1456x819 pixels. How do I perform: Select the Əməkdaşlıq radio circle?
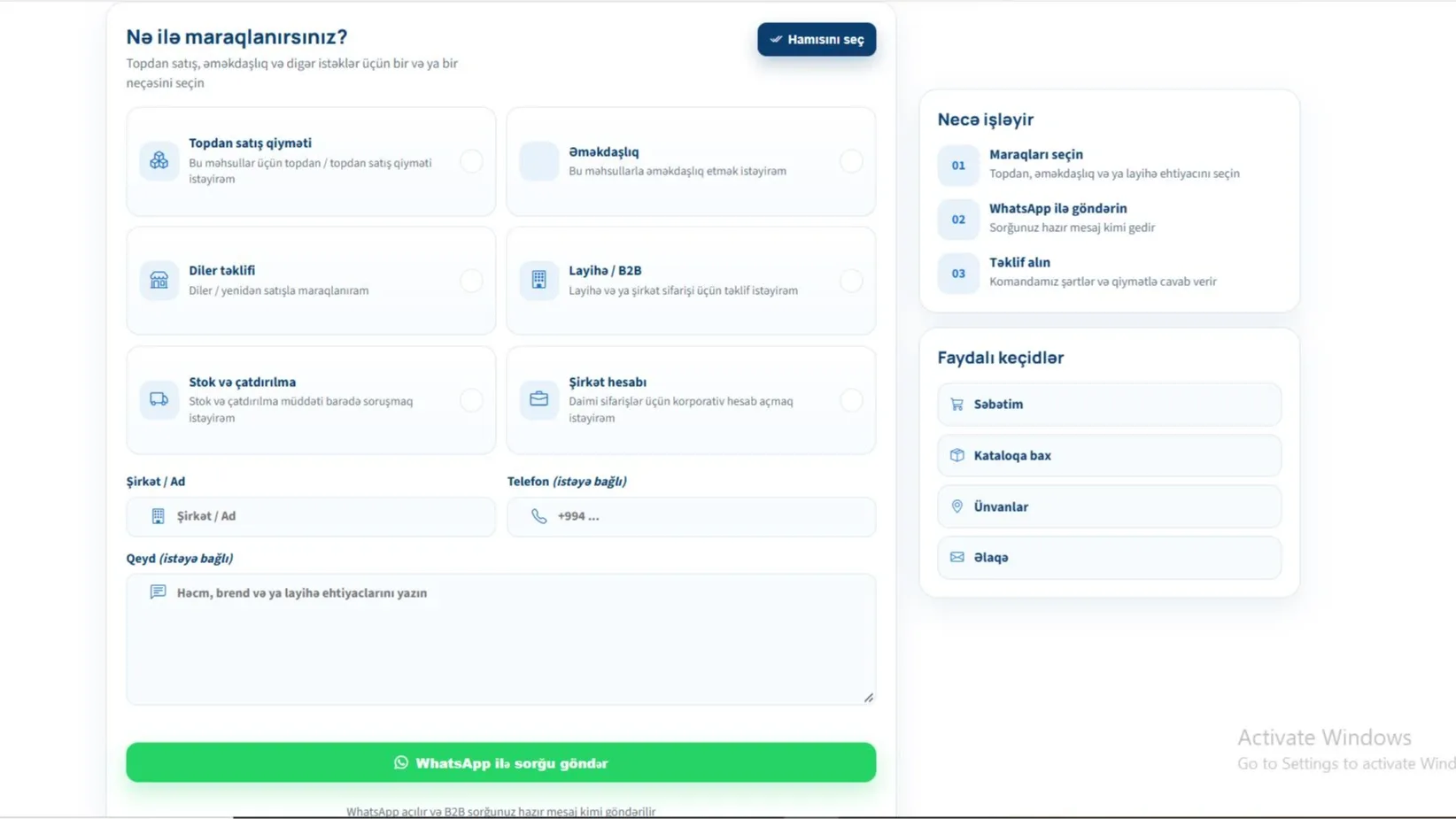tap(851, 161)
